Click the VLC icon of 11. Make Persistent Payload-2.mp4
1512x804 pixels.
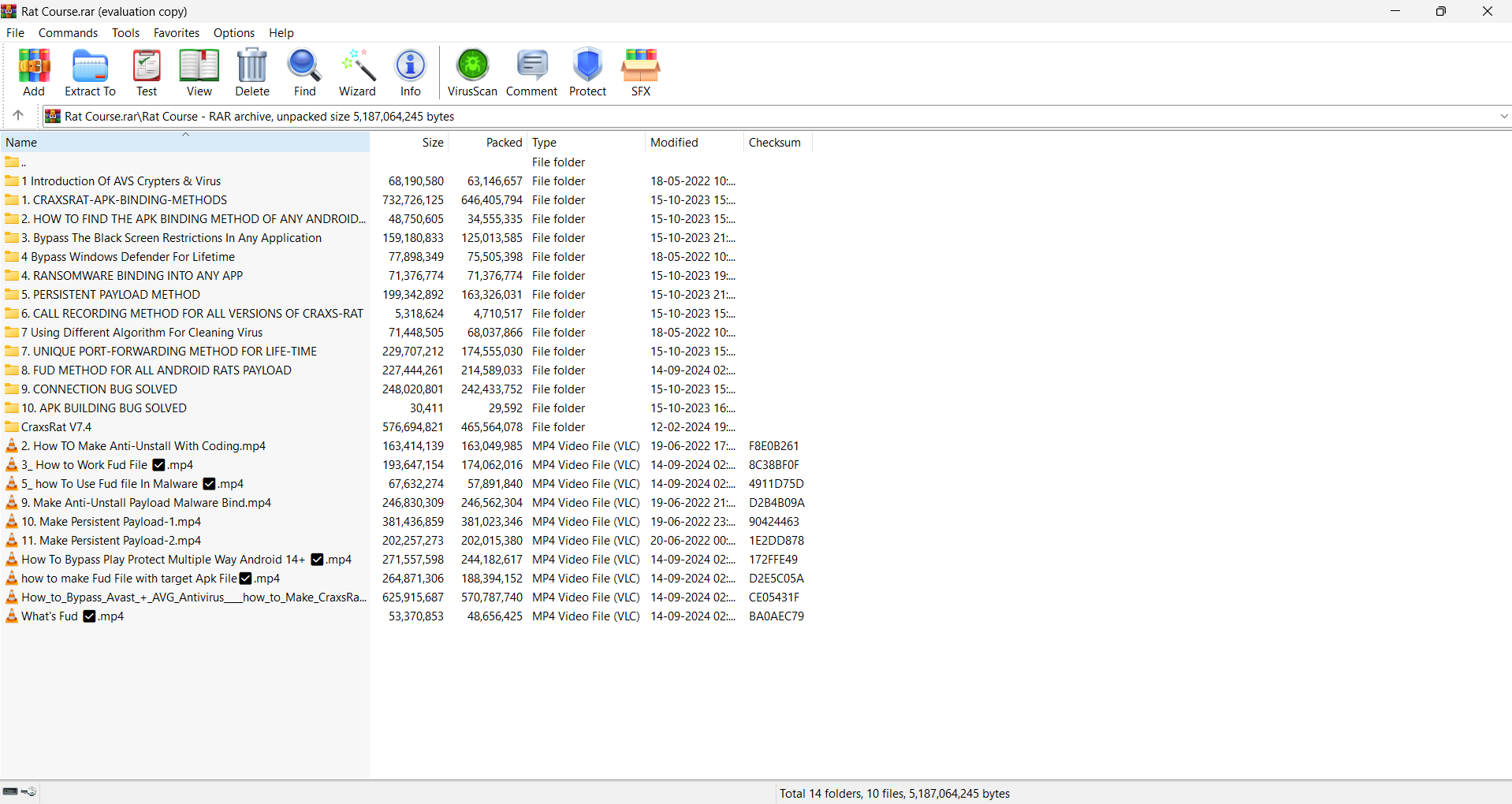click(x=12, y=541)
